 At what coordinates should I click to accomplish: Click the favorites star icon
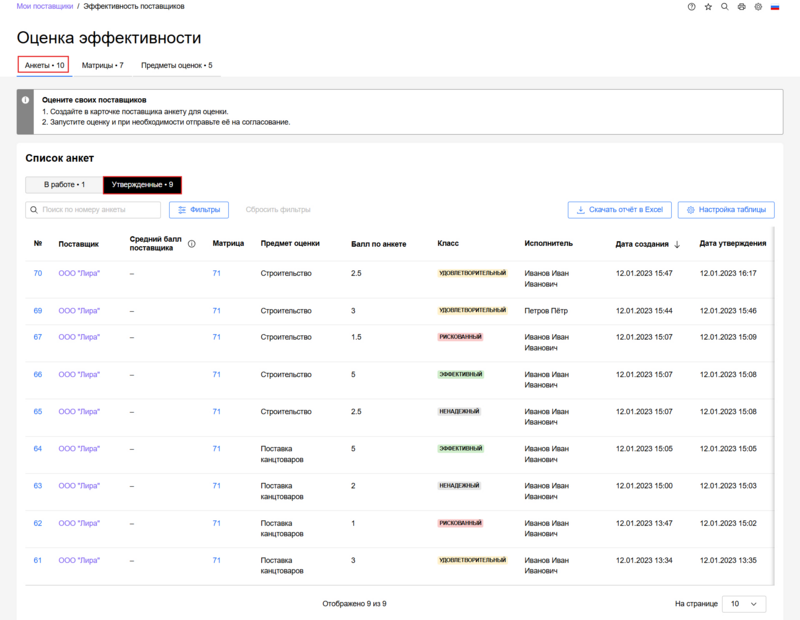coord(708,7)
